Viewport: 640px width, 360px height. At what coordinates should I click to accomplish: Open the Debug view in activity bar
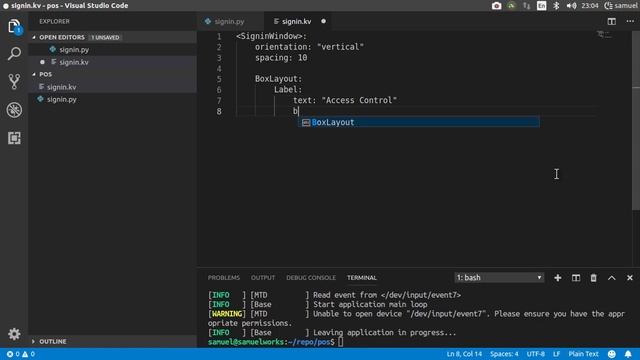tap(14, 110)
